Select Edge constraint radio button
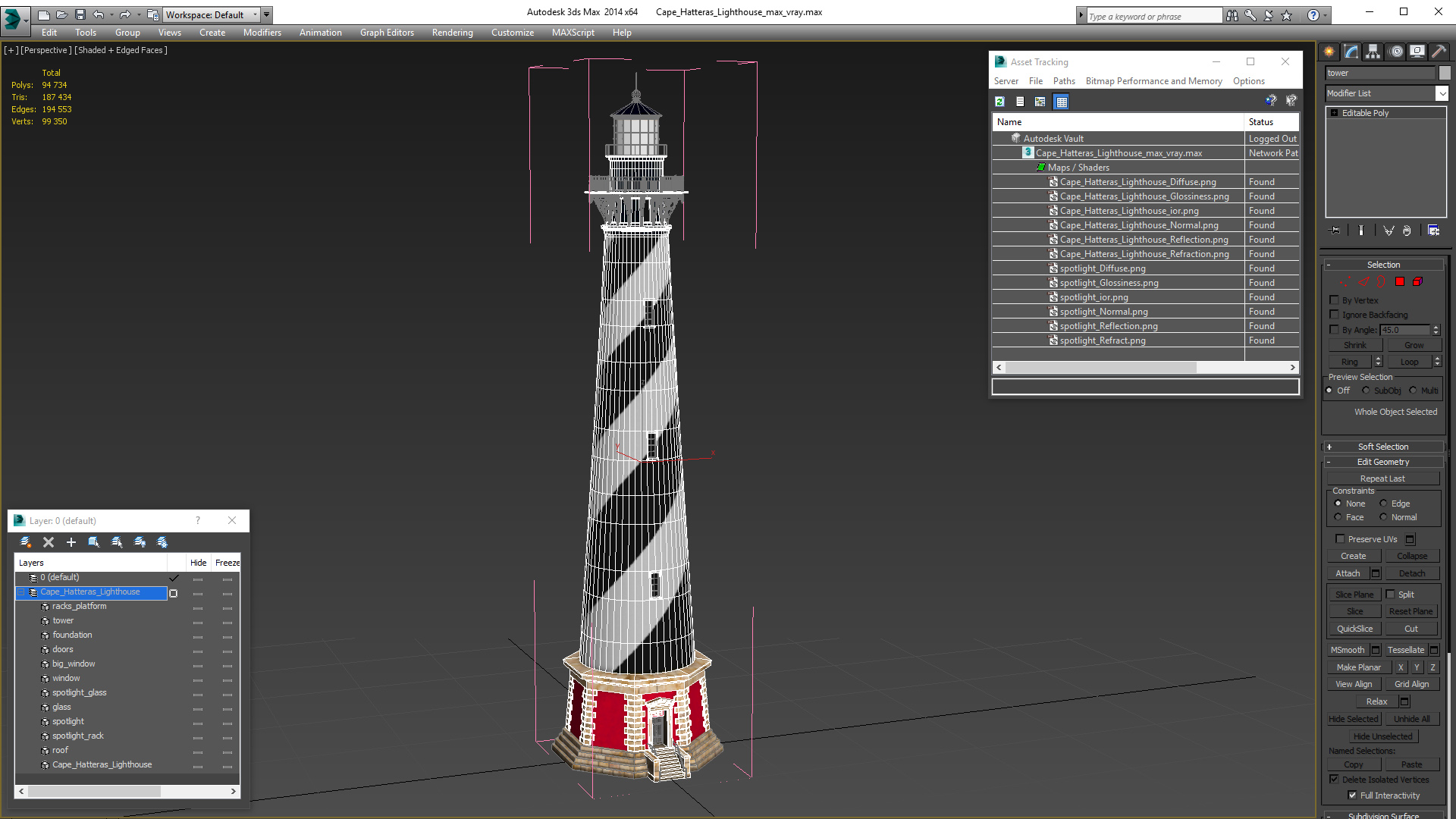Viewport: 1456px width, 819px height. tap(1384, 504)
